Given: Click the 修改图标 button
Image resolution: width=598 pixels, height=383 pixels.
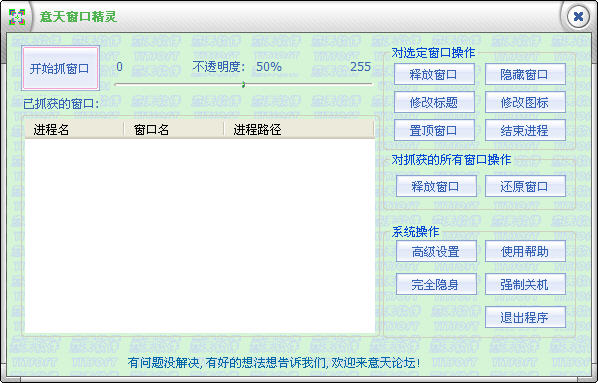Looking at the screenshot, I should tap(525, 102).
